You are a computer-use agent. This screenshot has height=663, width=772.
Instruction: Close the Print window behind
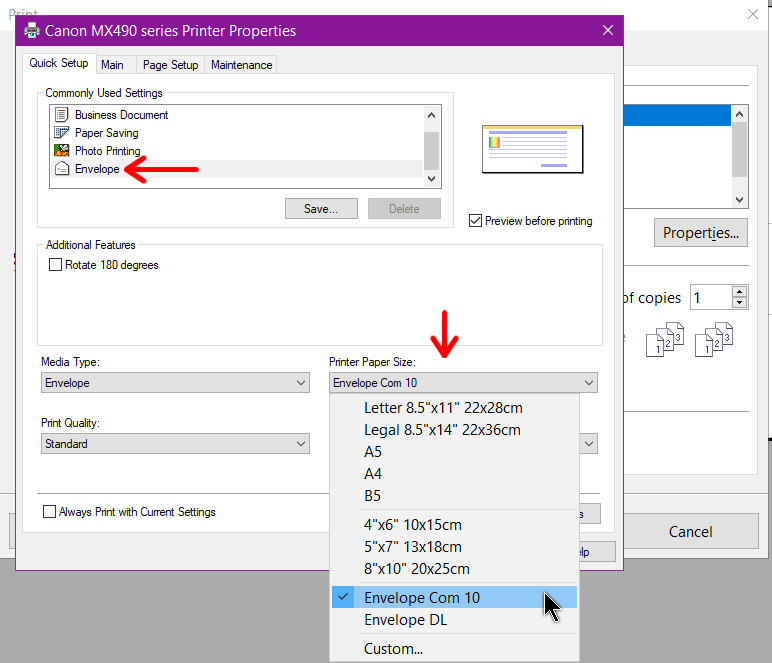(x=753, y=14)
